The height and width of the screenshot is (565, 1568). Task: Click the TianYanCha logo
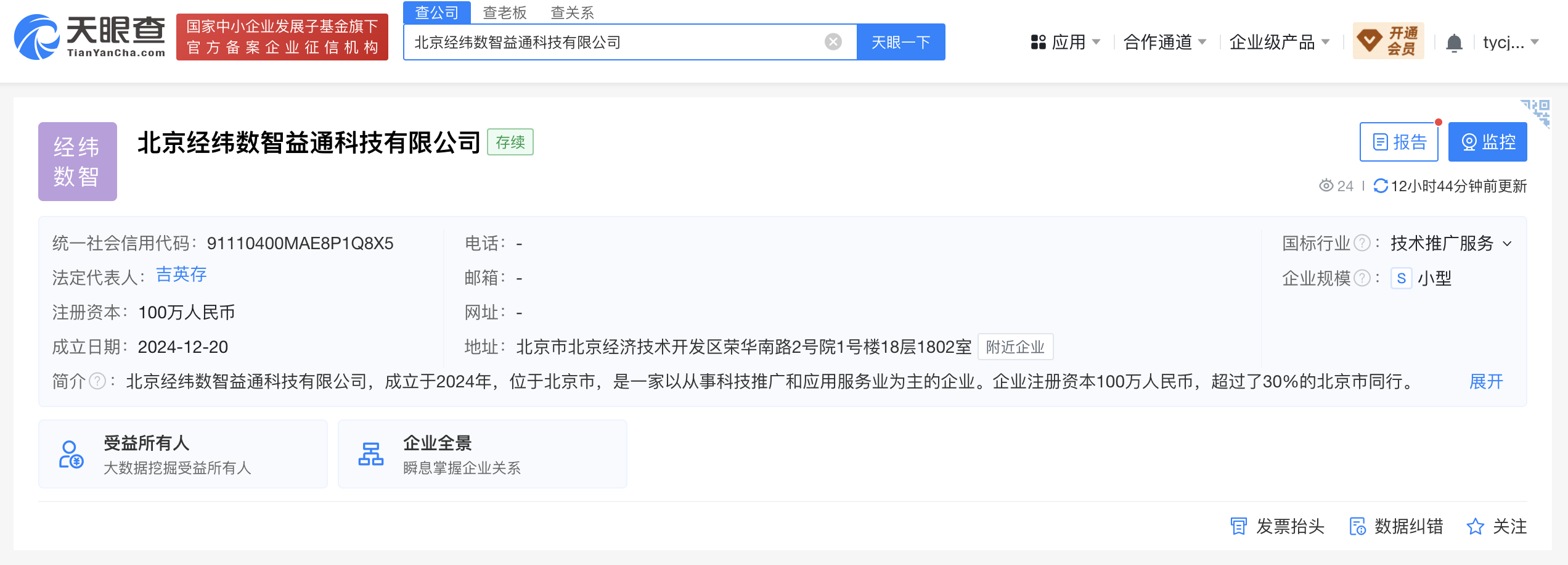tap(90, 37)
